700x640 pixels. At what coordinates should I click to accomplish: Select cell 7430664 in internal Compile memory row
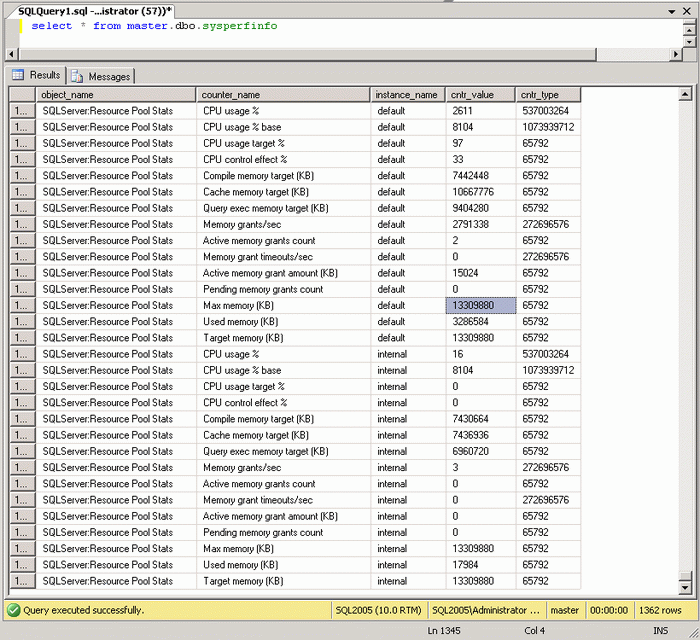coord(481,419)
